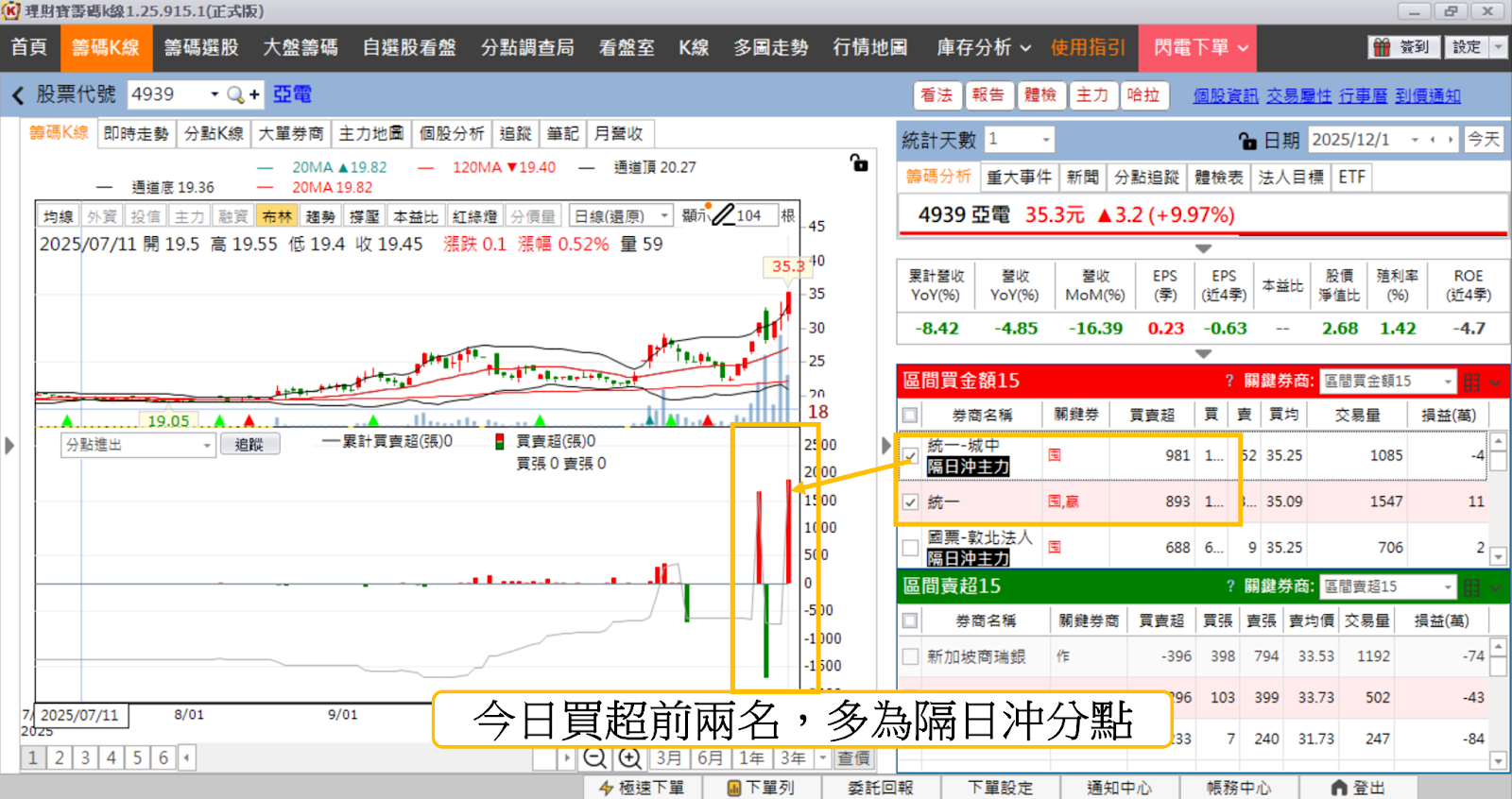Toggle the 趨勢 indicator button
This screenshot has width=1512, height=799.
point(320,216)
